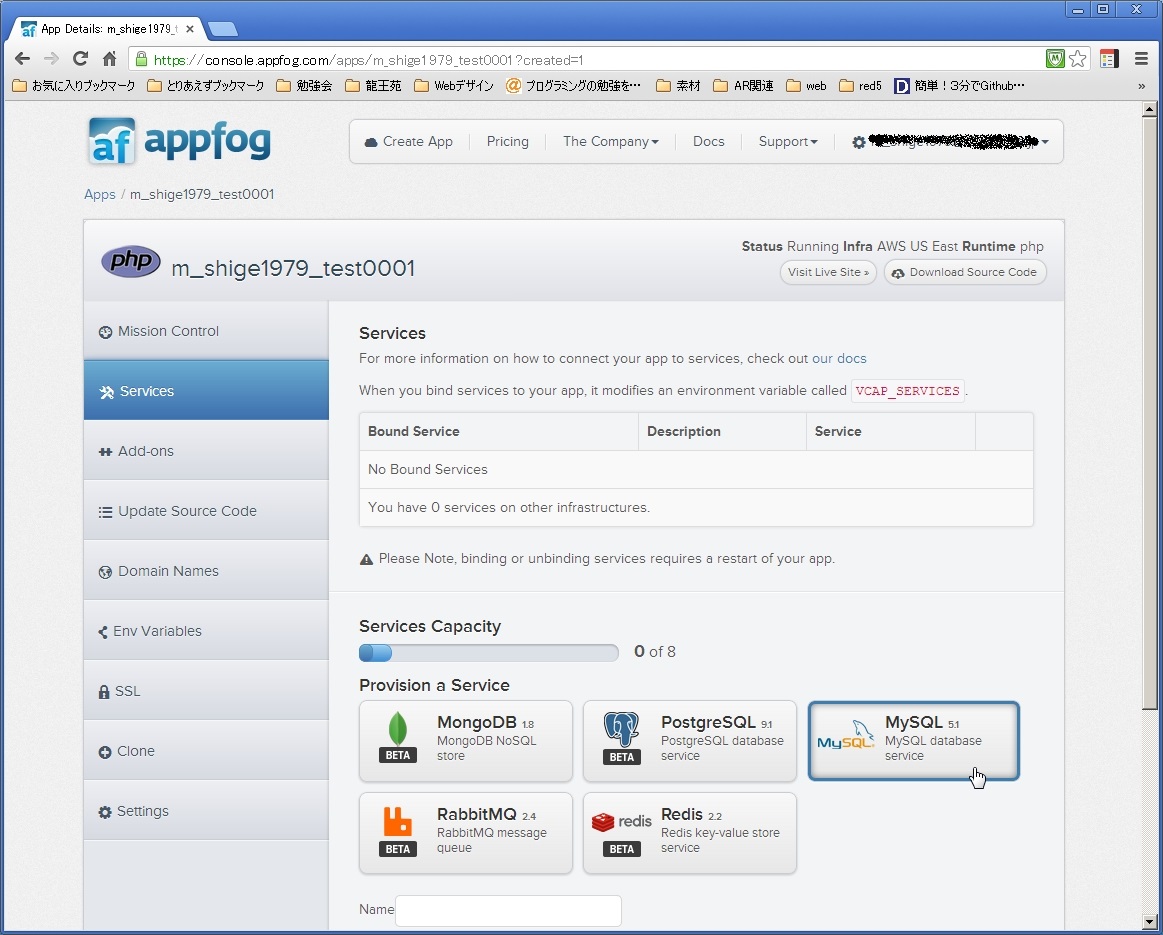Open the red5 bookmark folder
Image resolution: width=1163 pixels, height=935 pixels.
pos(860,86)
